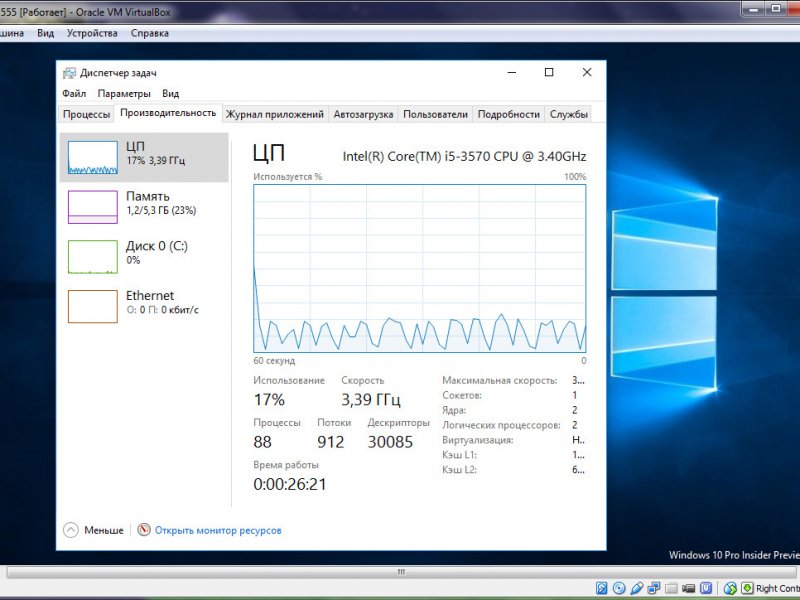
Task: Switch to the Процессы tab
Action: click(86, 114)
